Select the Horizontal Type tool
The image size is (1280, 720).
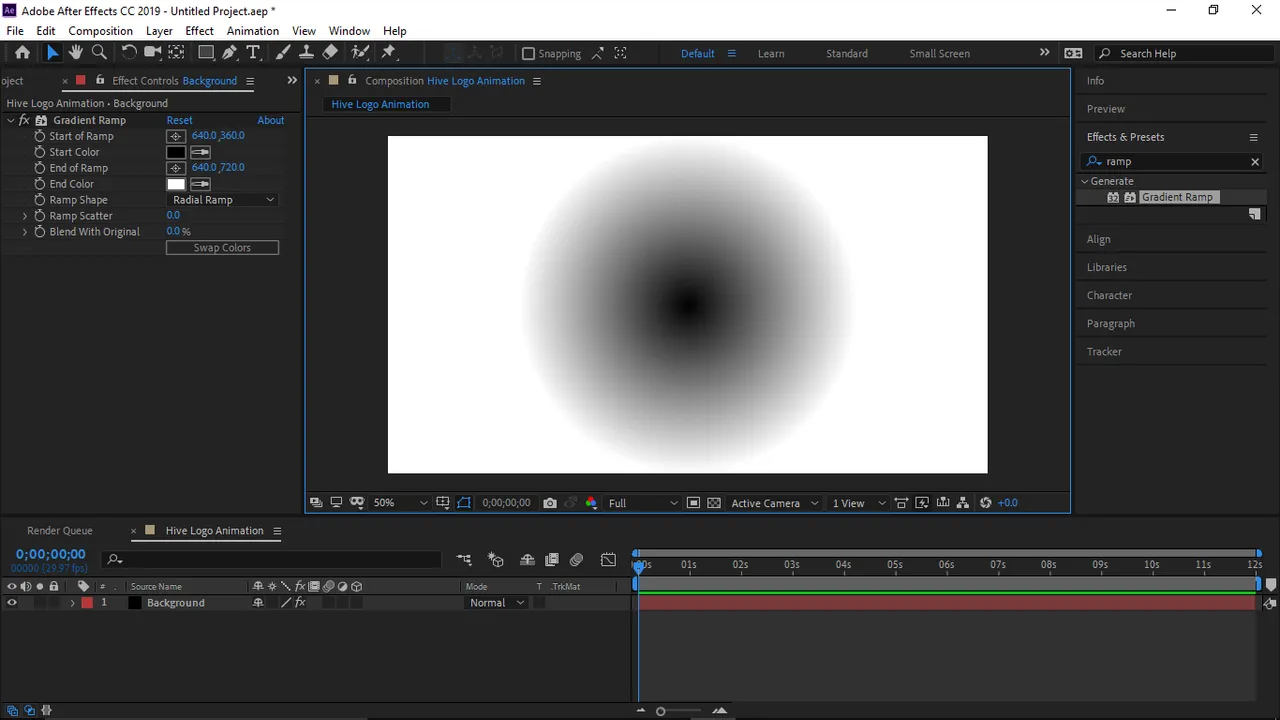253,53
